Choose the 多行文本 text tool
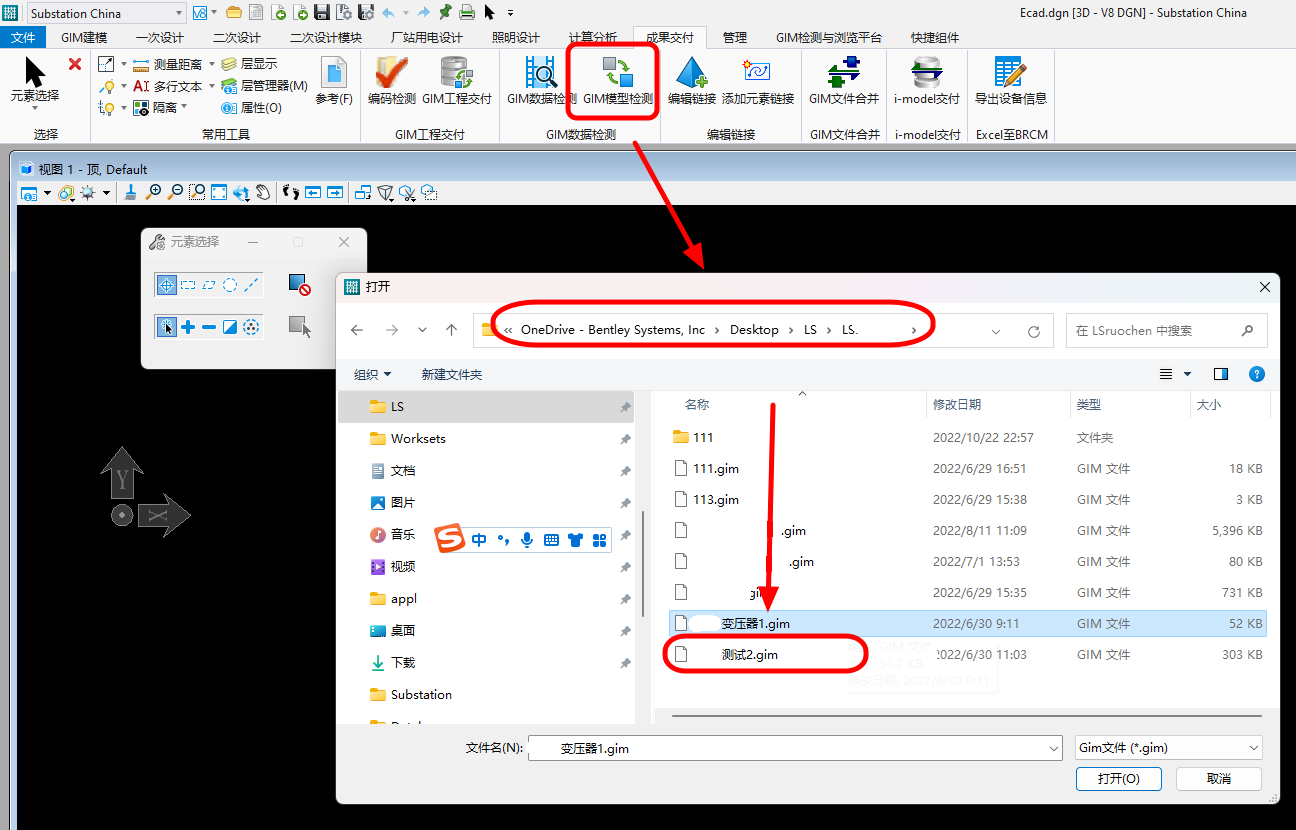This screenshot has height=830, width=1296. click(166, 86)
